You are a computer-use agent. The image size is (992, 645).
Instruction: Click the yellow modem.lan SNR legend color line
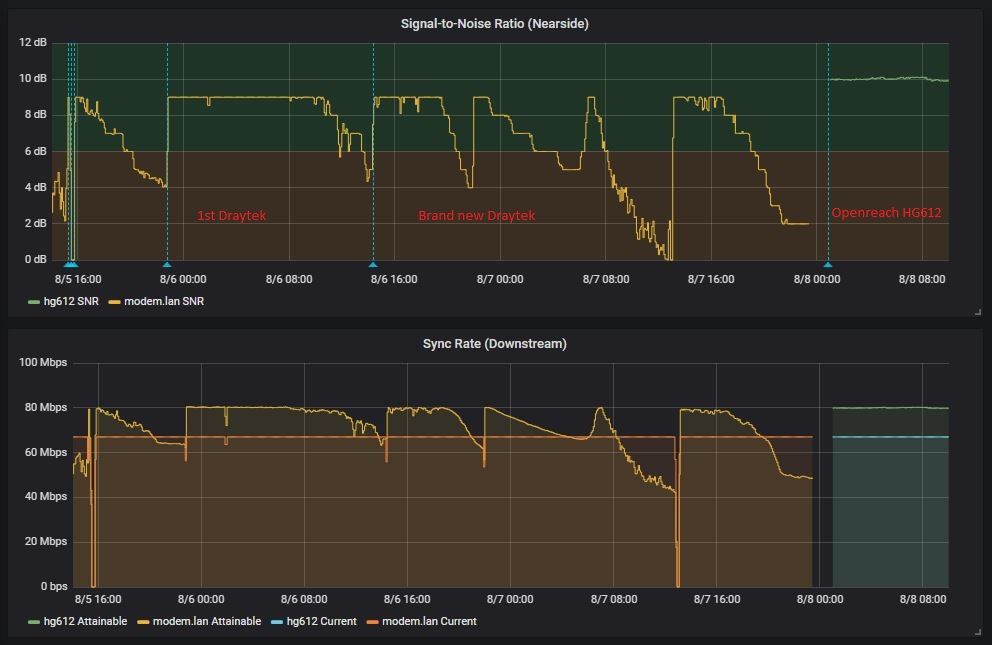114,301
